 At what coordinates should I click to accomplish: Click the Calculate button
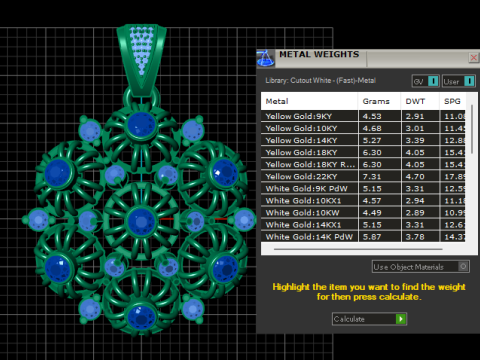pyautogui.click(x=369, y=319)
